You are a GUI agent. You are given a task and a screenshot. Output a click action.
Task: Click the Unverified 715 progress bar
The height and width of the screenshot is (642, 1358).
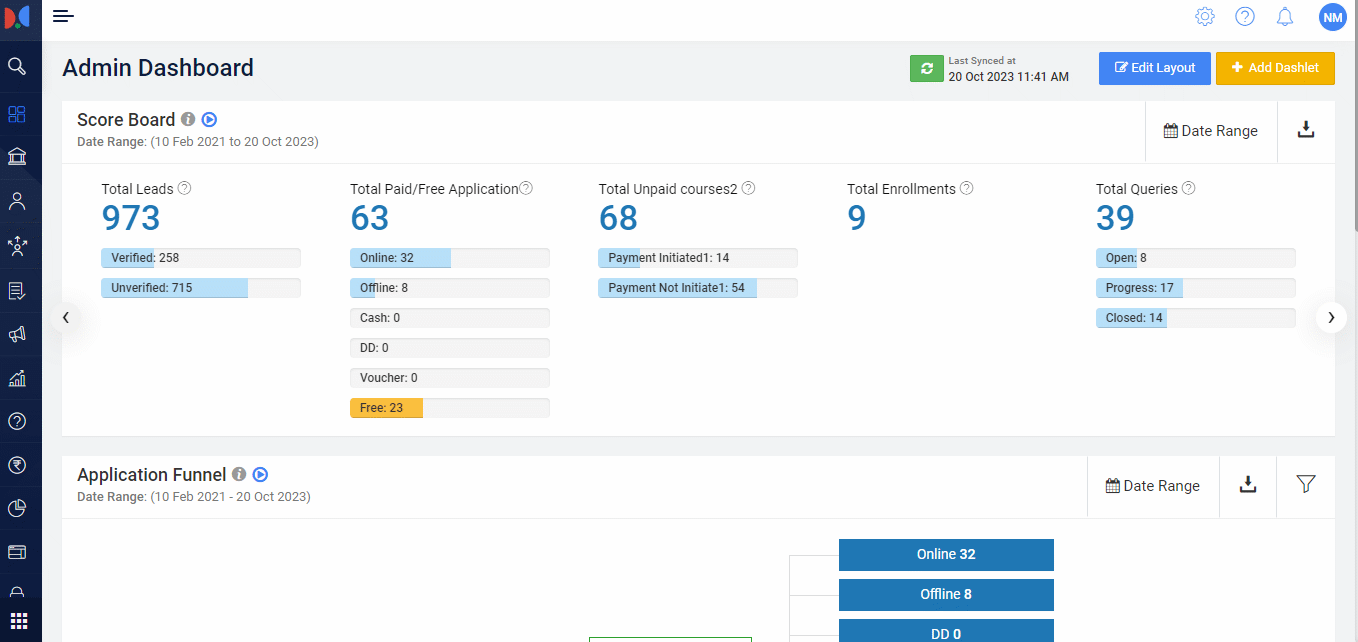[200, 288]
